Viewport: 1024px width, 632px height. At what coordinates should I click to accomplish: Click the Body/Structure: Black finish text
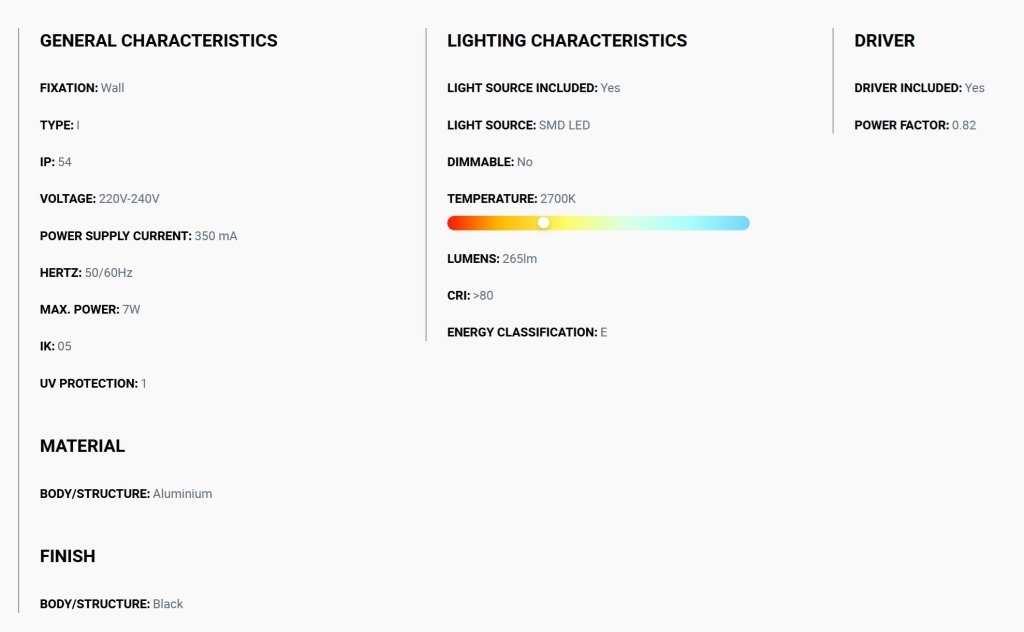point(111,605)
